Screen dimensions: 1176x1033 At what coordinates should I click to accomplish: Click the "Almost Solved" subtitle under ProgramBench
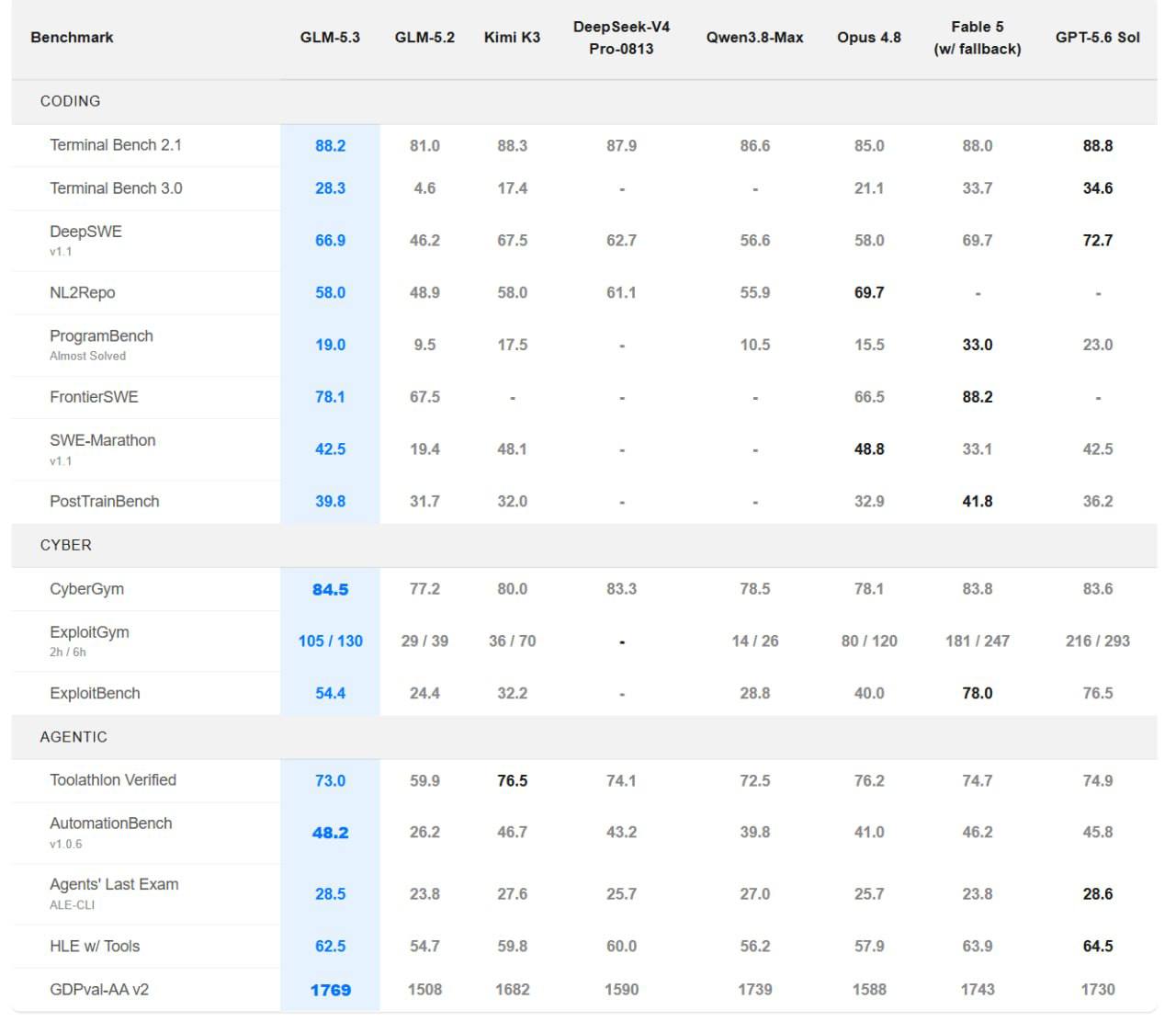pyautogui.click(x=87, y=357)
